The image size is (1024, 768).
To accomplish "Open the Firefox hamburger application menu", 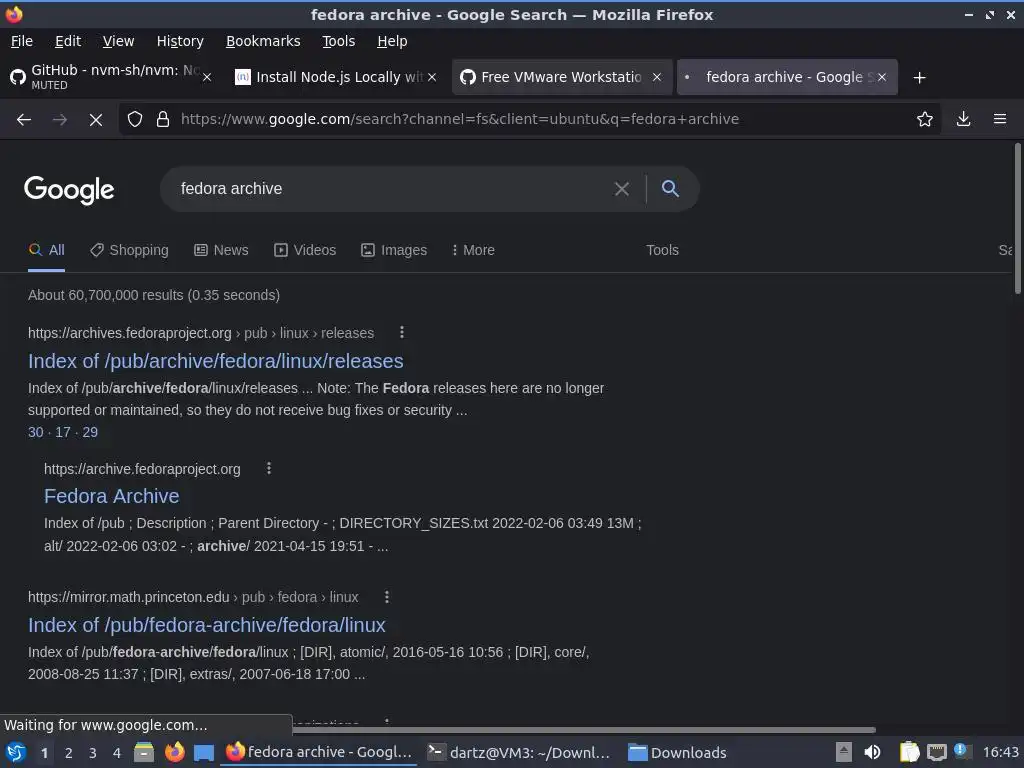I will point(999,119).
